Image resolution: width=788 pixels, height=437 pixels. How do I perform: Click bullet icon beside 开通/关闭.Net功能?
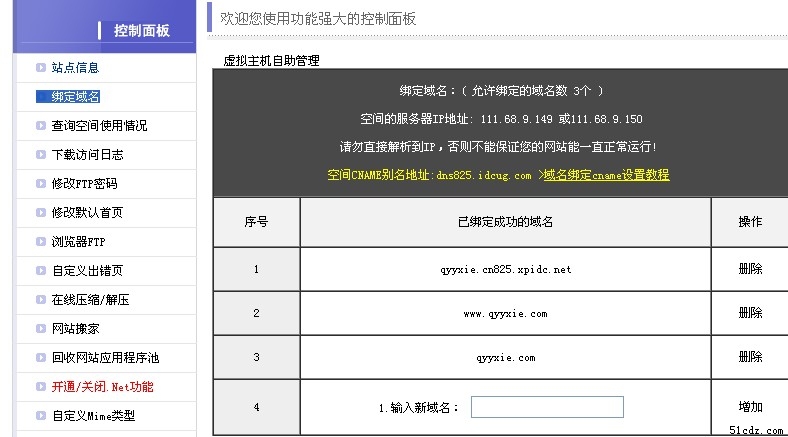[41, 387]
